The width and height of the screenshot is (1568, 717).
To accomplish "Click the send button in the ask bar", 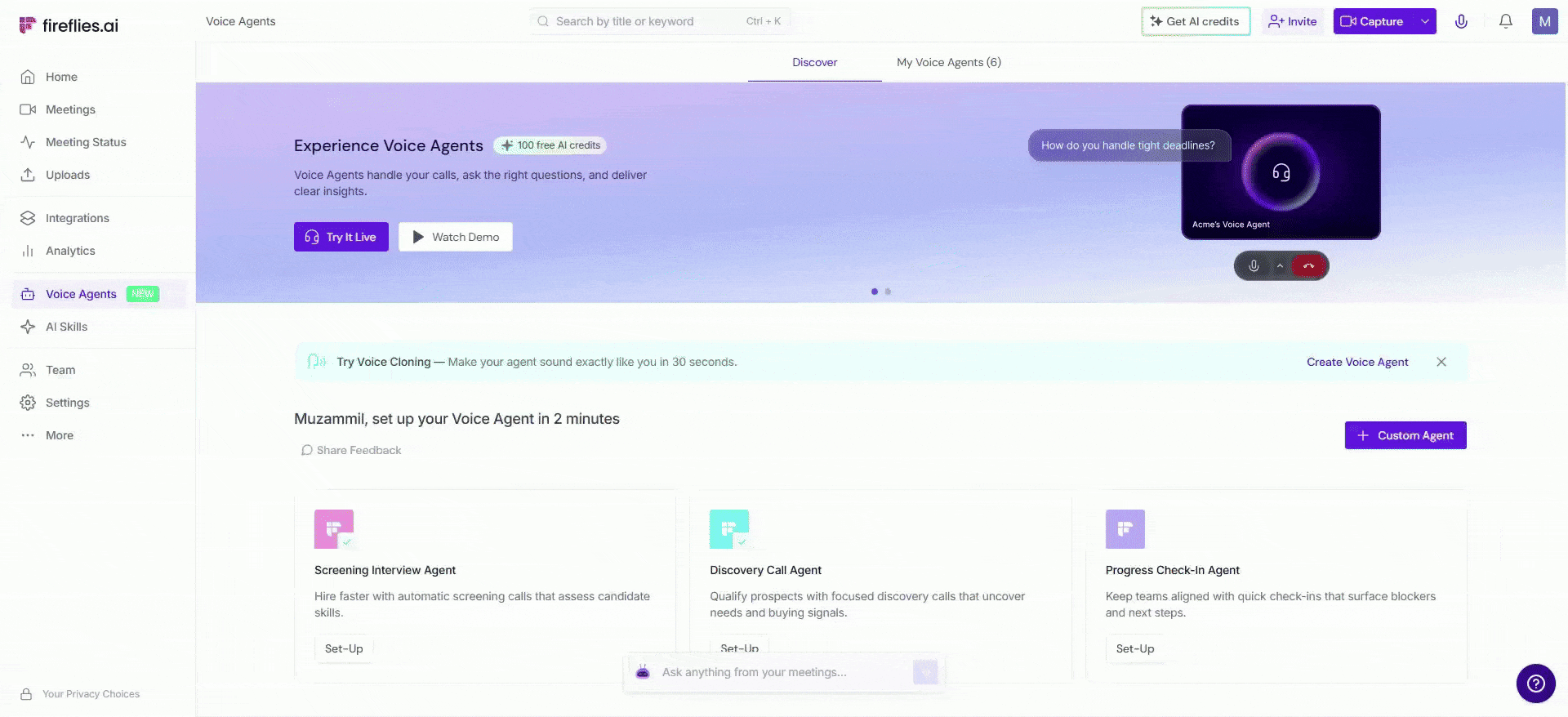I will click(x=925, y=672).
